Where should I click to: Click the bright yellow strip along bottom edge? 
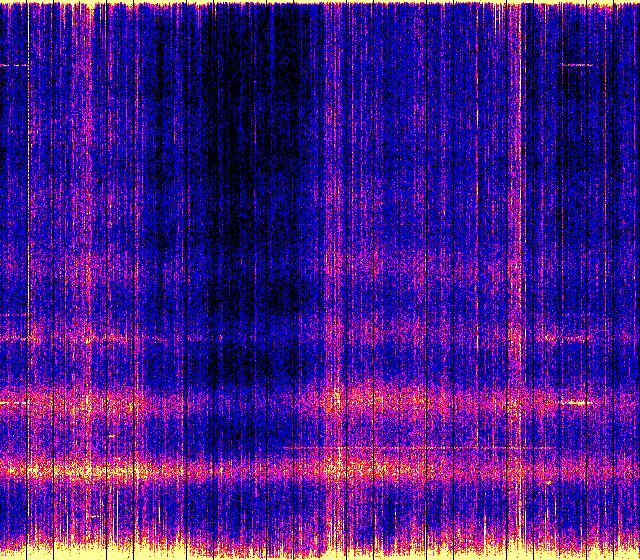(320, 552)
